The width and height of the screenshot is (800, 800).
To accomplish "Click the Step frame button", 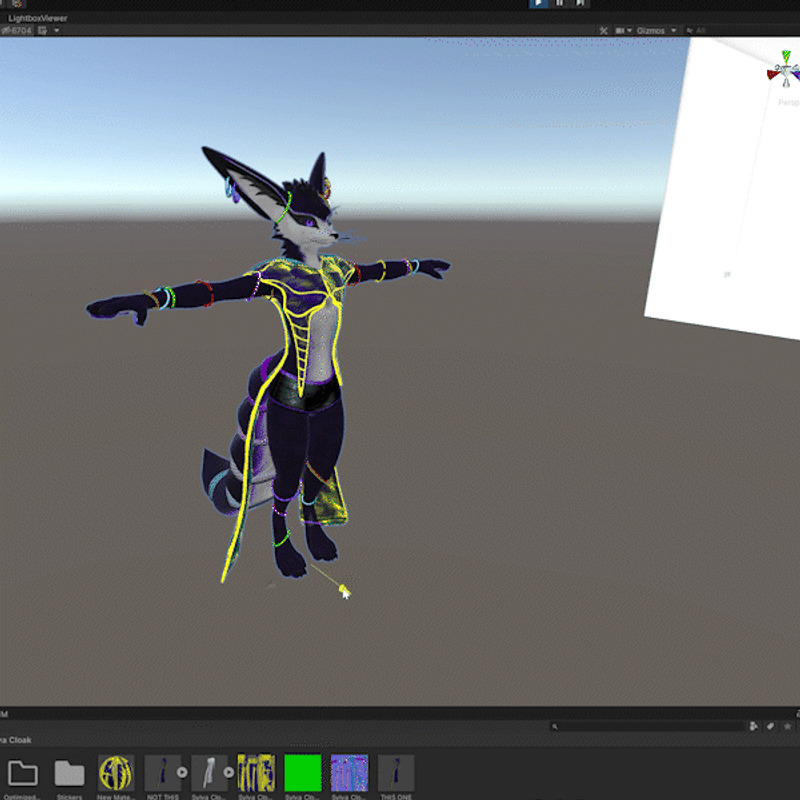I will tap(582, 3).
